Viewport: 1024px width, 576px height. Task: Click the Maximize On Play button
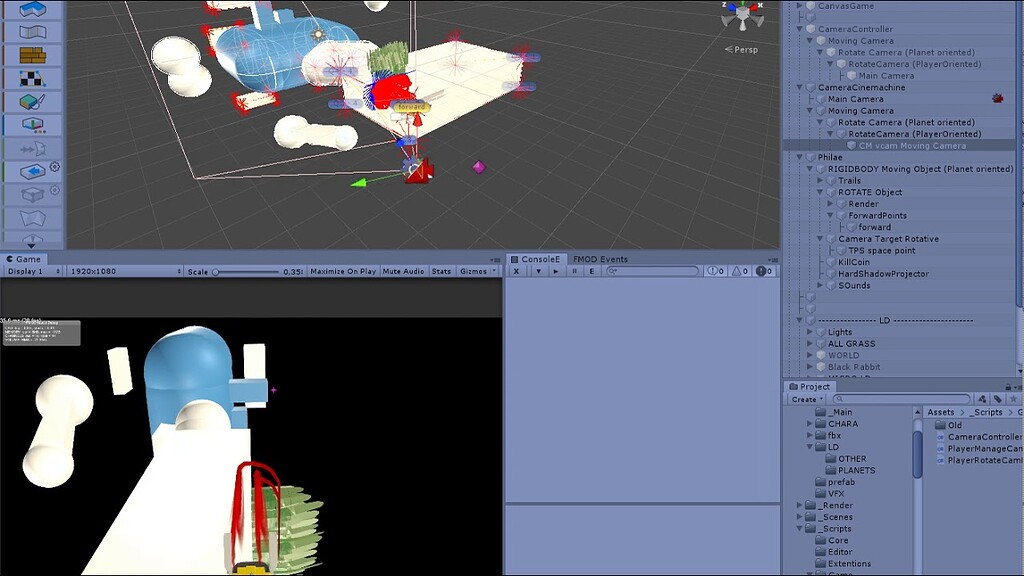(x=342, y=270)
